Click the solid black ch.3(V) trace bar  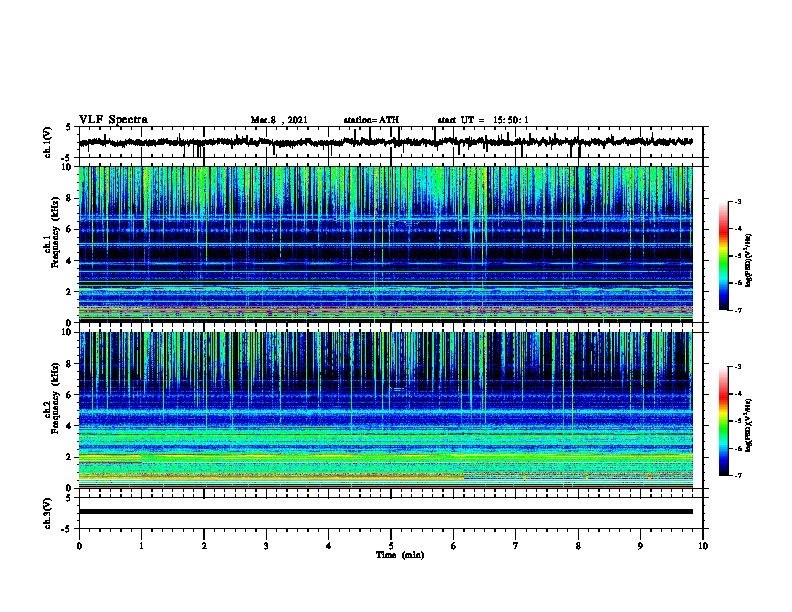pyautogui.click(x=386, y=512)
